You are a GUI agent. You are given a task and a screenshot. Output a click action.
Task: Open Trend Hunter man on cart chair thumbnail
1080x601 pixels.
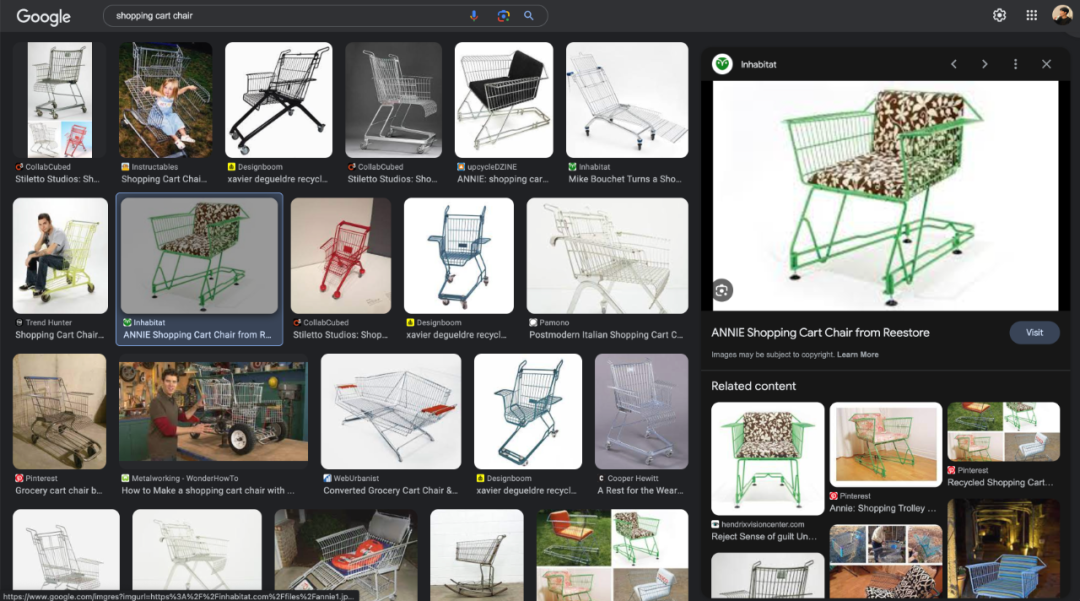tap(60, 256)
